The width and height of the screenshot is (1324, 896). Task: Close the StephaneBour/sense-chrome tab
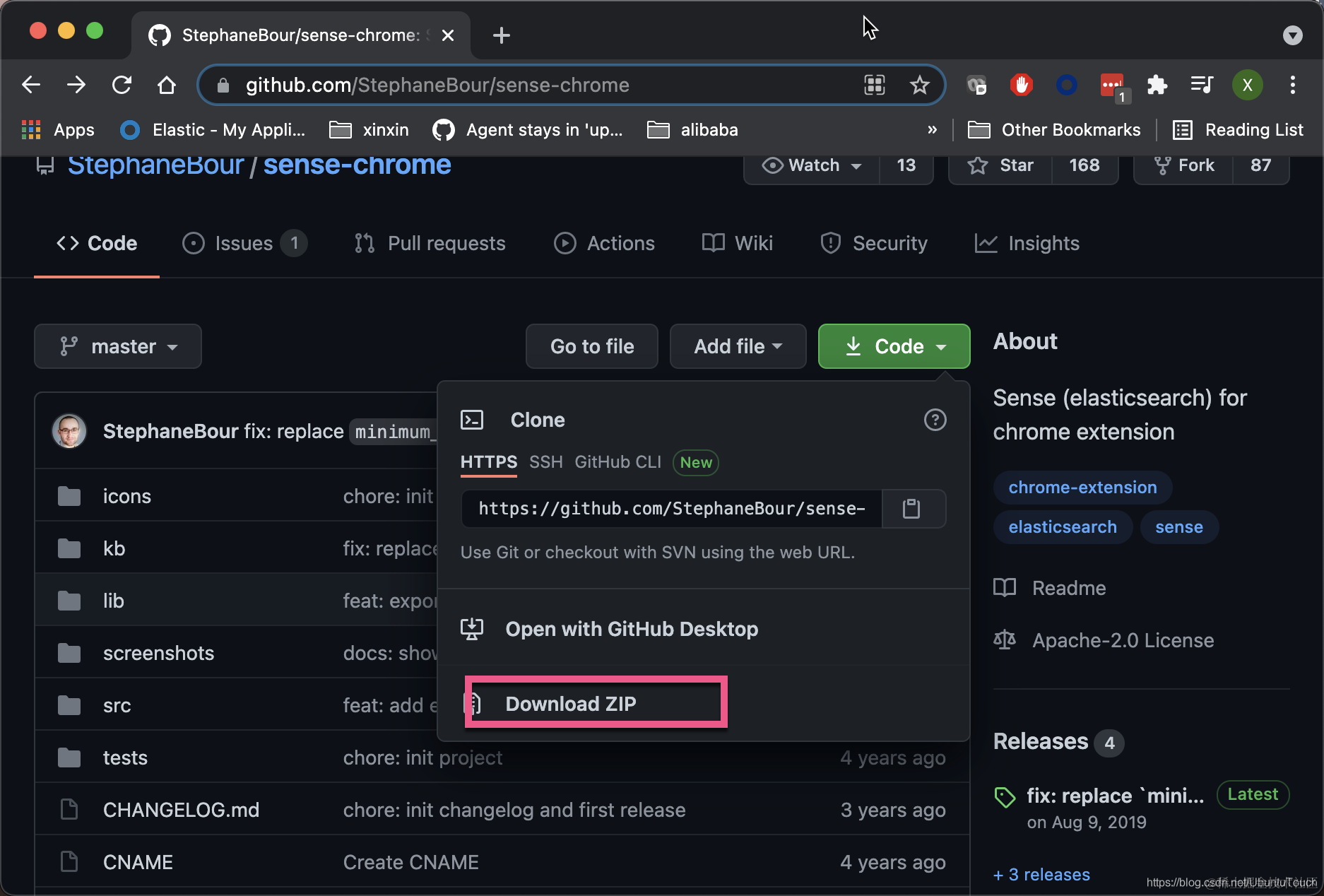coord(448,35)
